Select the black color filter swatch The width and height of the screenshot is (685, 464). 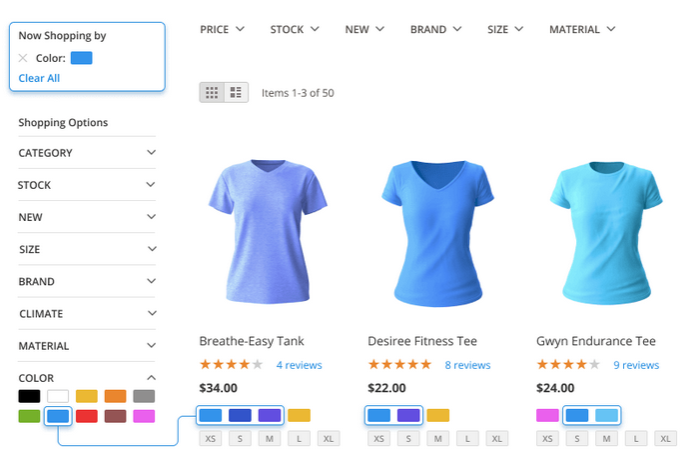(x=29, y=397)
